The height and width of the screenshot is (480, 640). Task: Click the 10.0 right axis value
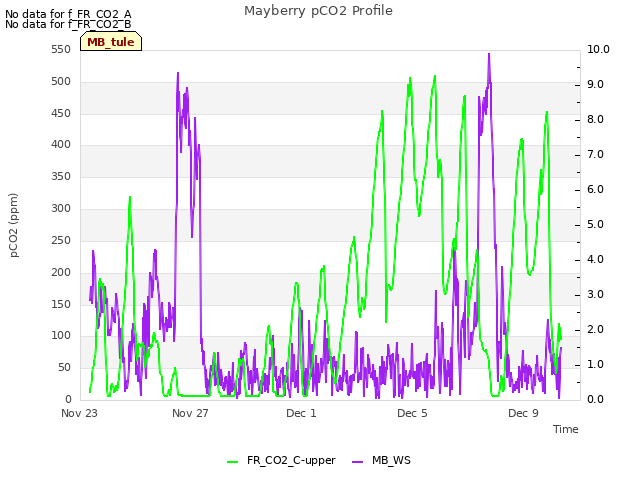598,50
